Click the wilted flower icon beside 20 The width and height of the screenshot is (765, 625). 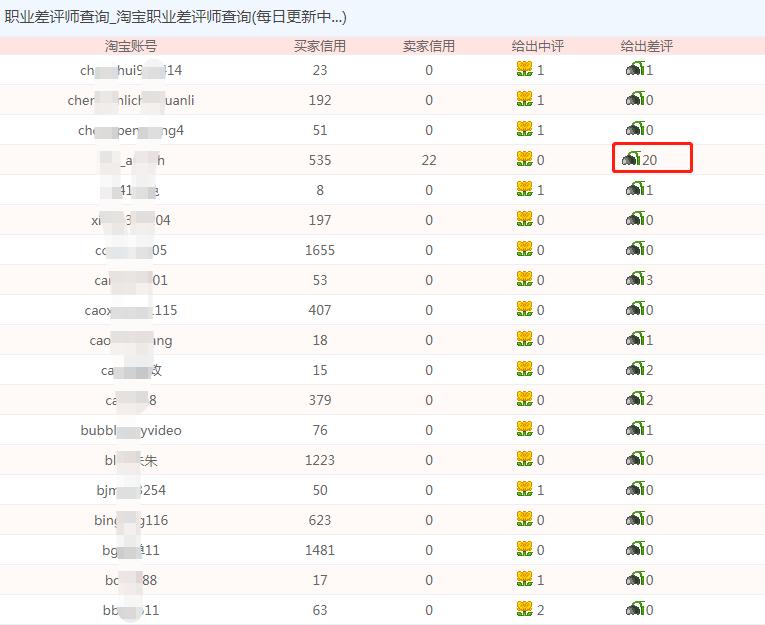(631, 159)
